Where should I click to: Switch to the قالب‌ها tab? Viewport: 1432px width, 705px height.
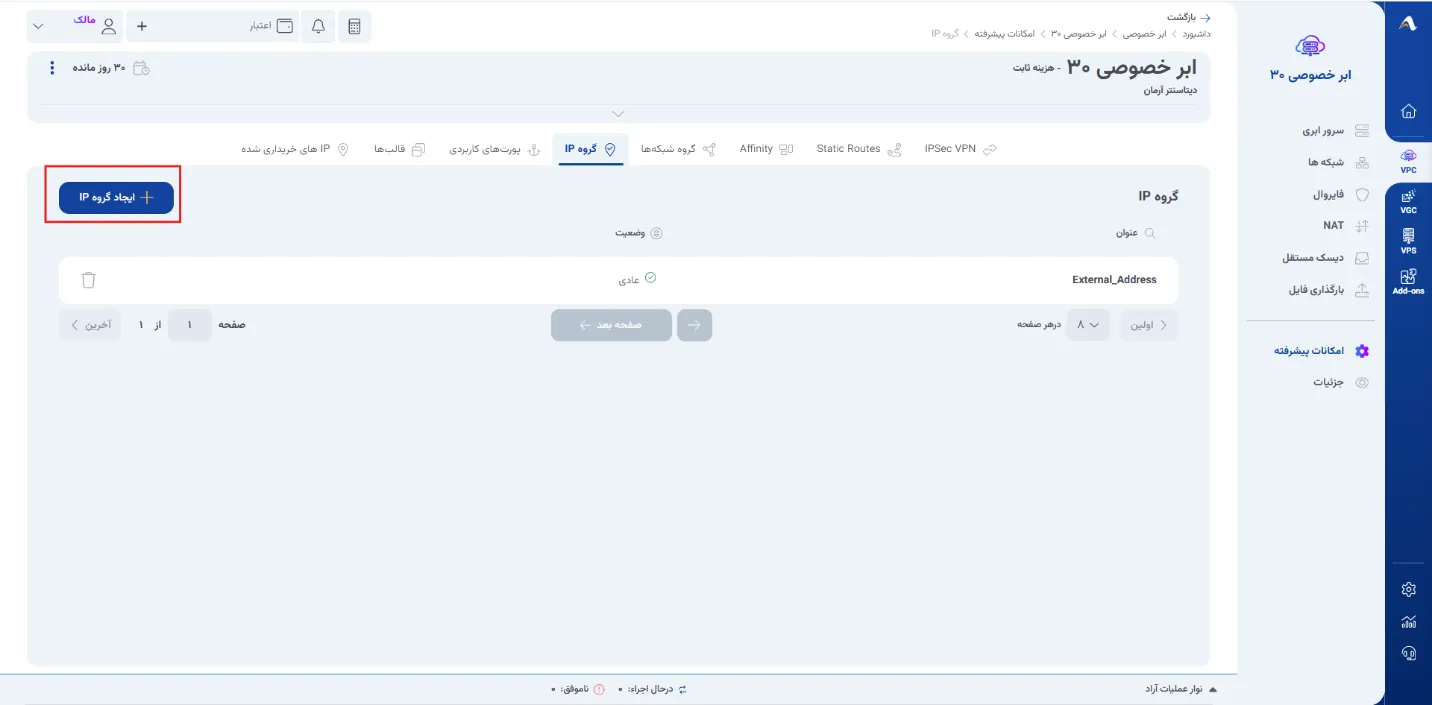coord(399,149)
